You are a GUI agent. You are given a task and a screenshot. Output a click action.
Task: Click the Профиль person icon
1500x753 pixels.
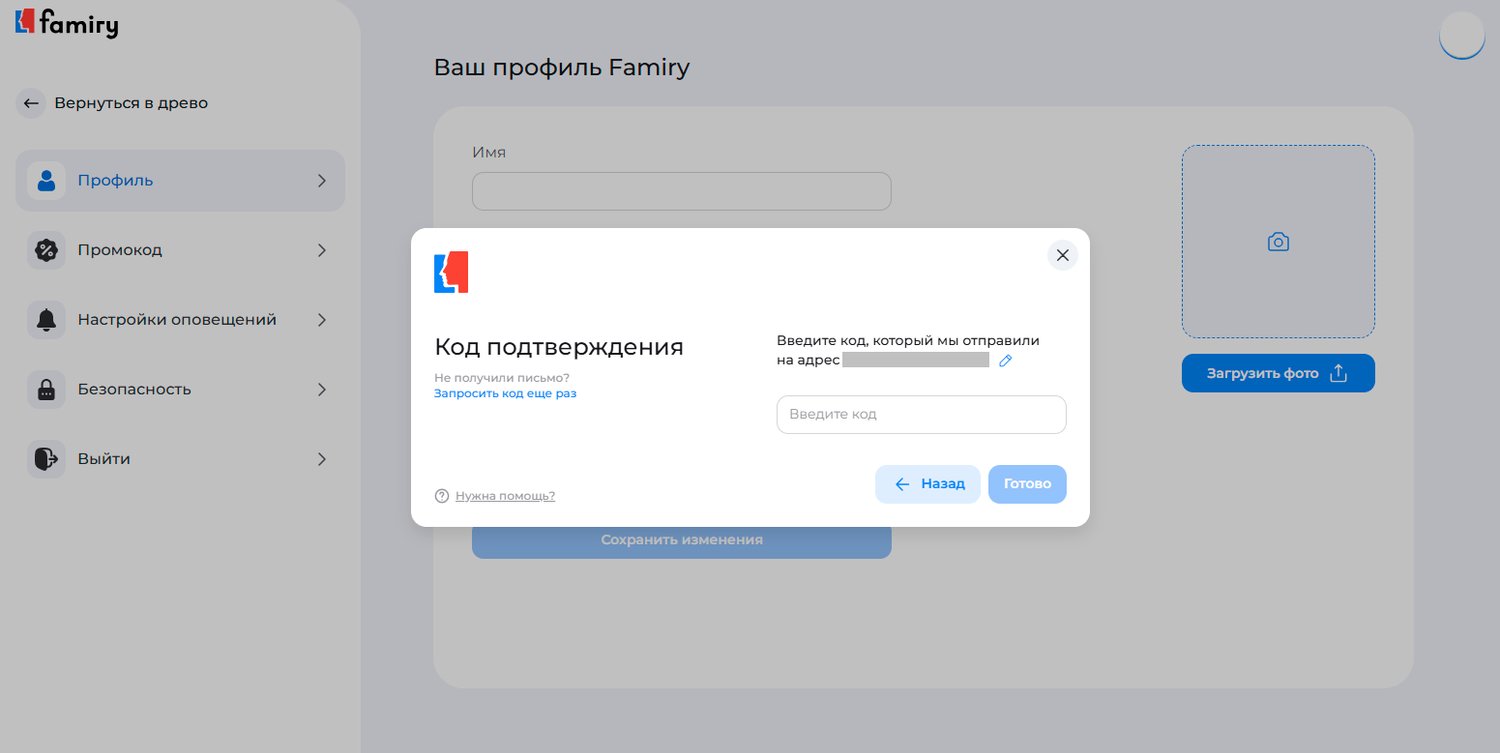[46, 181]
